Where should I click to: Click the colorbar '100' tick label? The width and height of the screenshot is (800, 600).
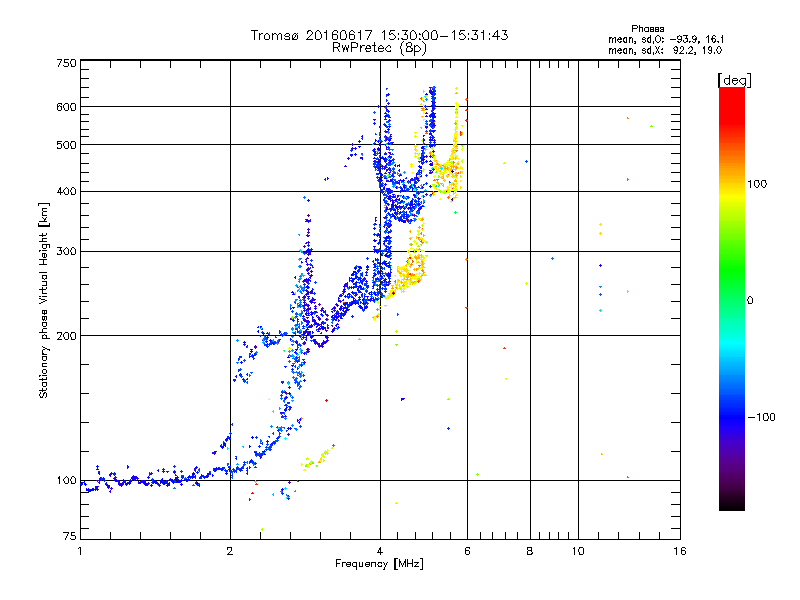[757, 184]
